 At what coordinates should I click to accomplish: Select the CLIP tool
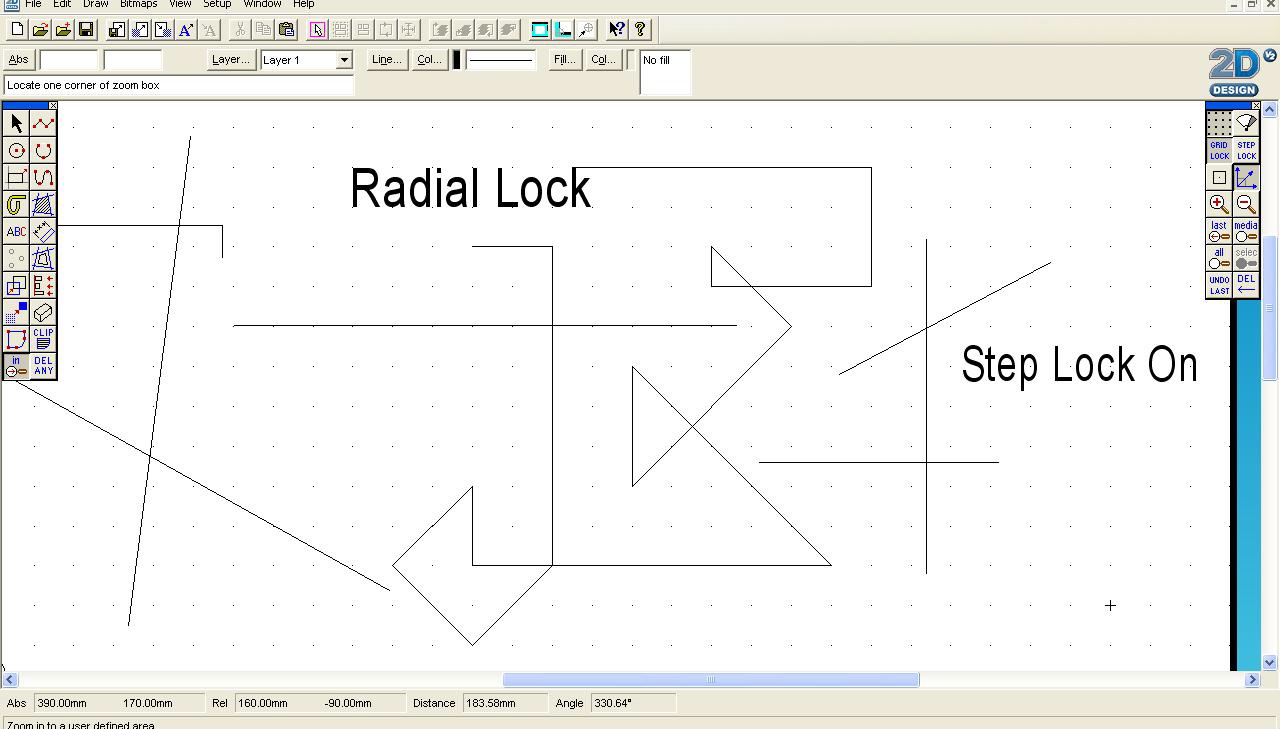point(43,338)
